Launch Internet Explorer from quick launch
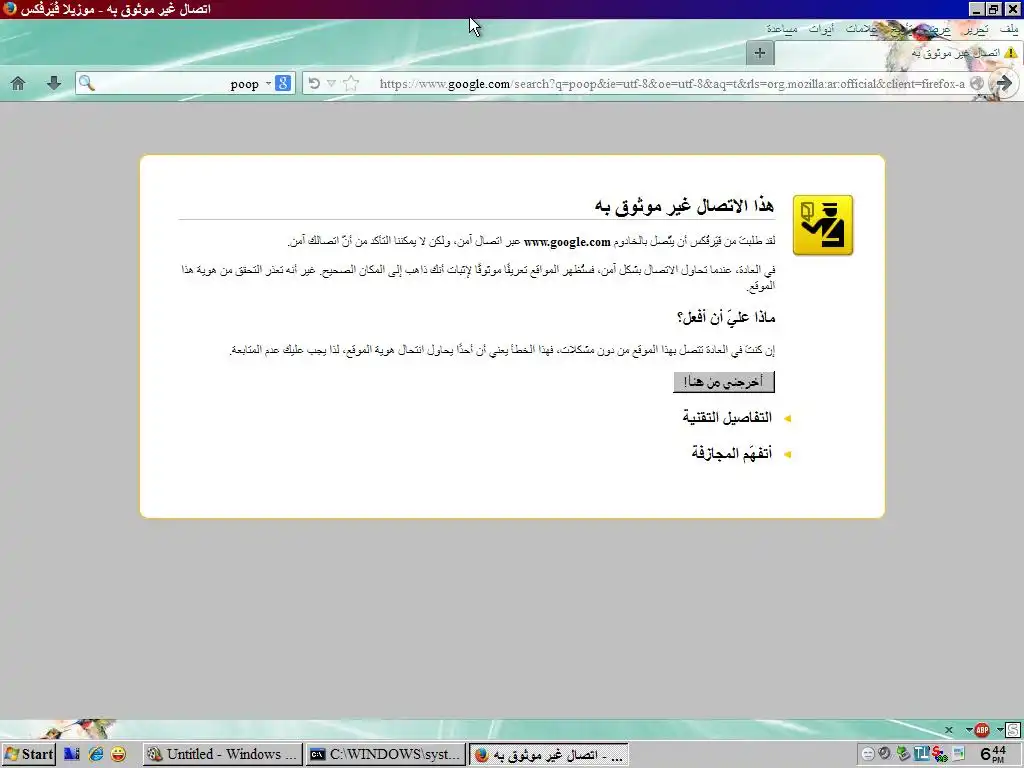The width and height of the screenshot is (1024, 768). tap(96, 754)
